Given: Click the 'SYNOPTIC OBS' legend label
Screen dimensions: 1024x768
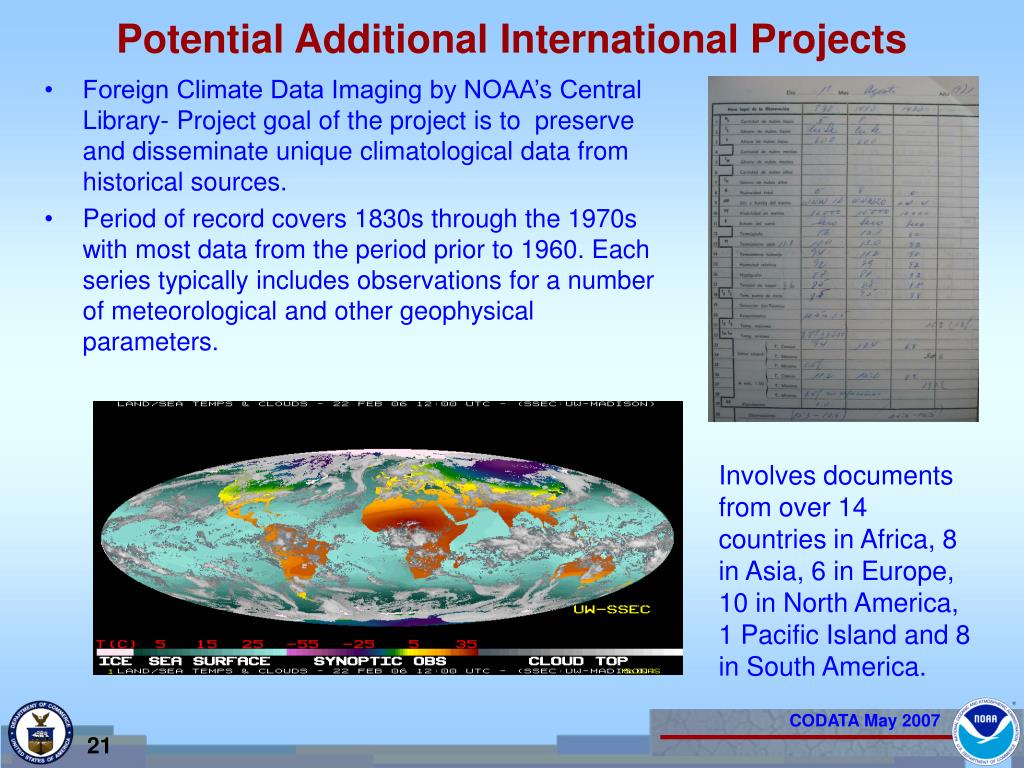Looking at the screenshot, I should [x=379, y=661].
